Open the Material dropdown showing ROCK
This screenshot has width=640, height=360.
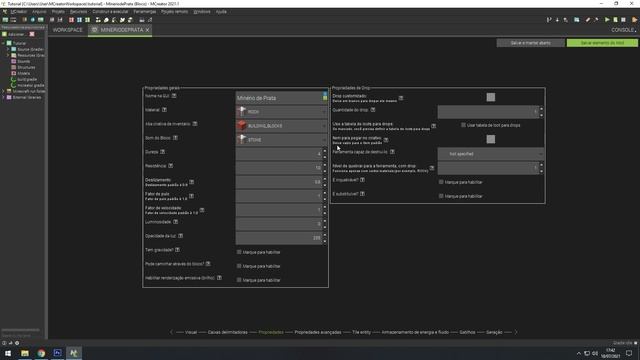tap(282, 111)
